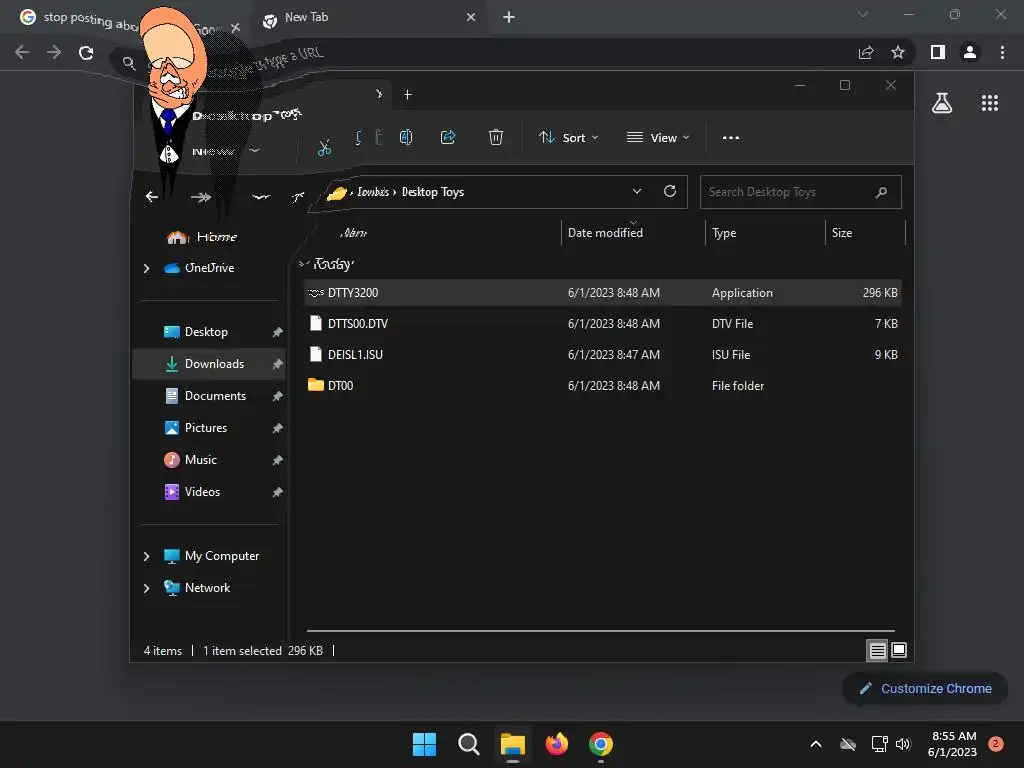Click the Share icon in File Explorer toolbar
The height and width of the screenshot is (768, 1024).
[x=448, y=137]
